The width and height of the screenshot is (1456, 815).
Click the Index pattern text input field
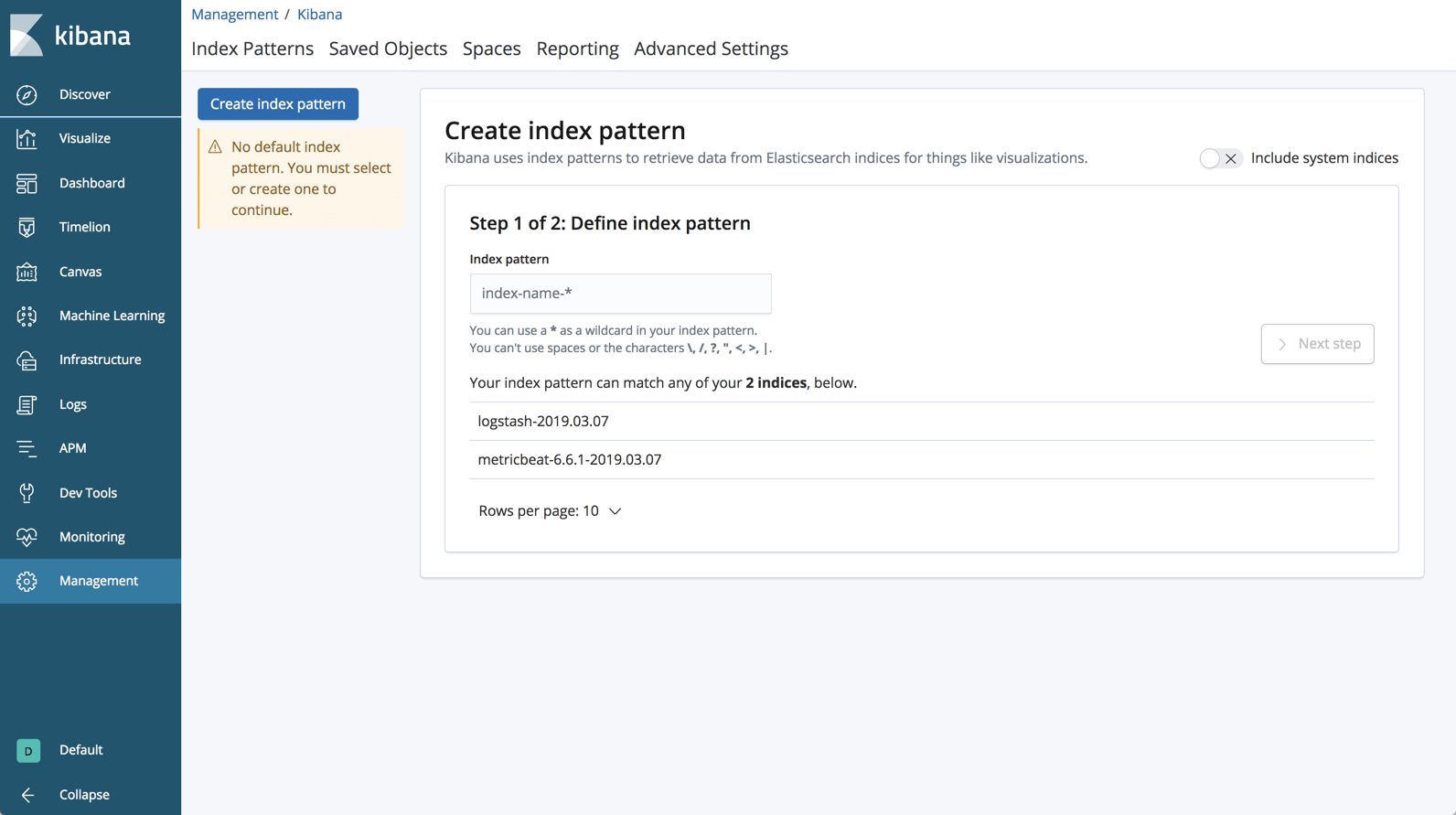tap(620, 294)
